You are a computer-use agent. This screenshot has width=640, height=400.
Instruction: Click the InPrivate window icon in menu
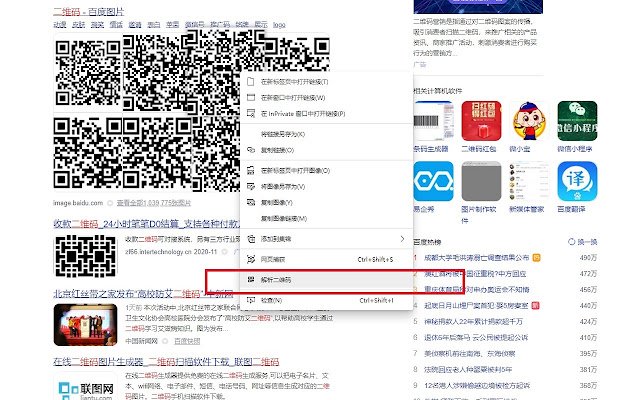(251, 113)
